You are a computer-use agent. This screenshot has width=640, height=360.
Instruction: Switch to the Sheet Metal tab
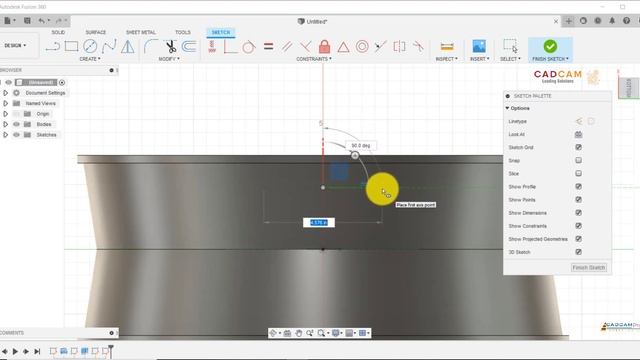[x=140, y=32]
